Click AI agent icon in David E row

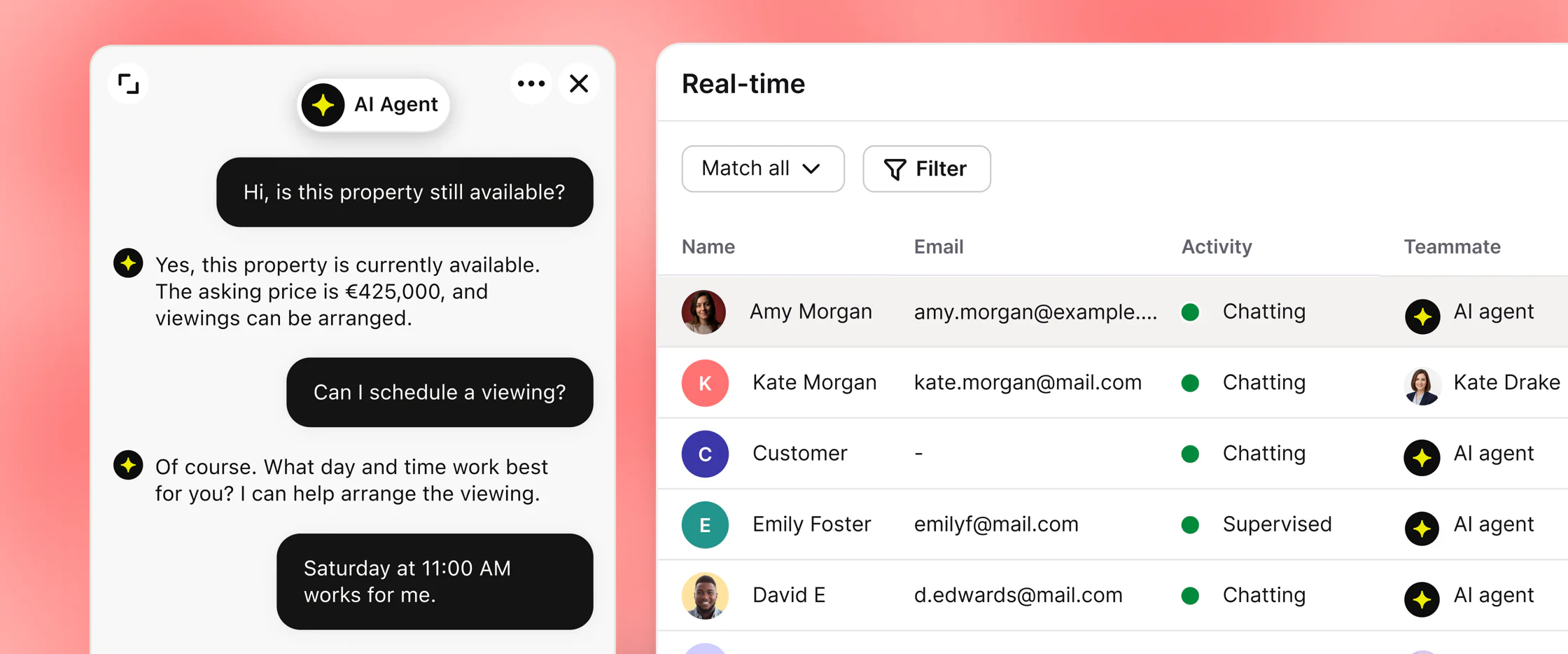pos(1422,599)
